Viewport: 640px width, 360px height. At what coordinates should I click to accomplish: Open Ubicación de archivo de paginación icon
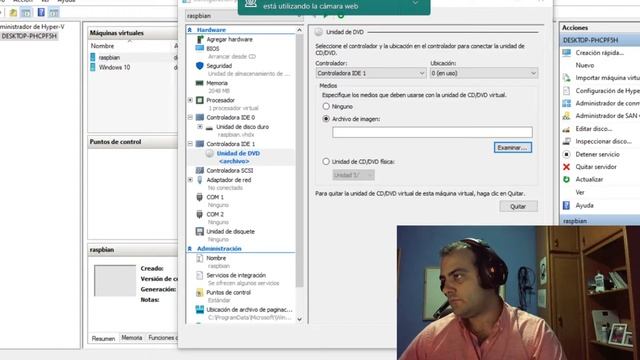click(x=200, y=310)
